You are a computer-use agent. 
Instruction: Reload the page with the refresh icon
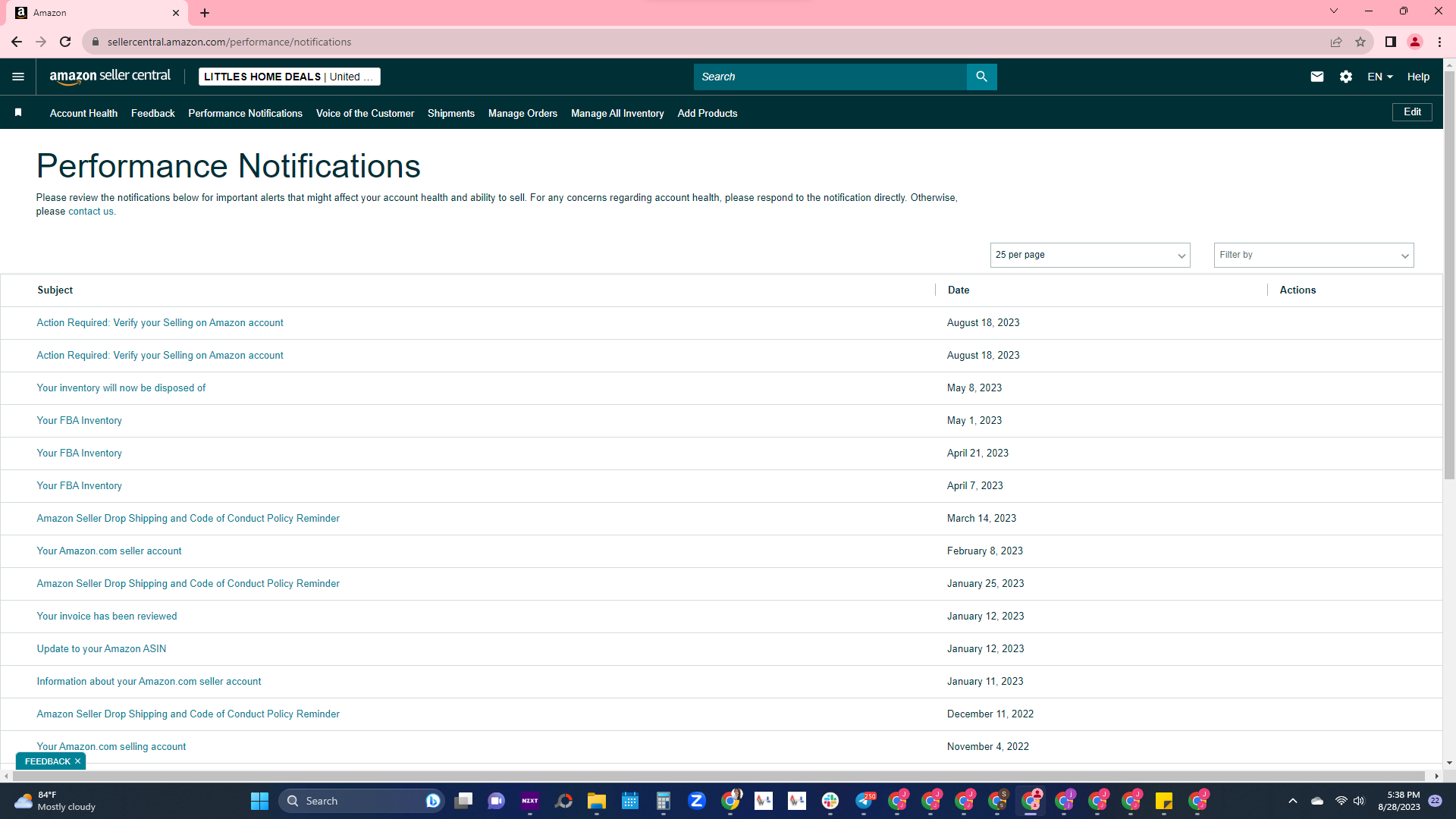tap(65, 42)
